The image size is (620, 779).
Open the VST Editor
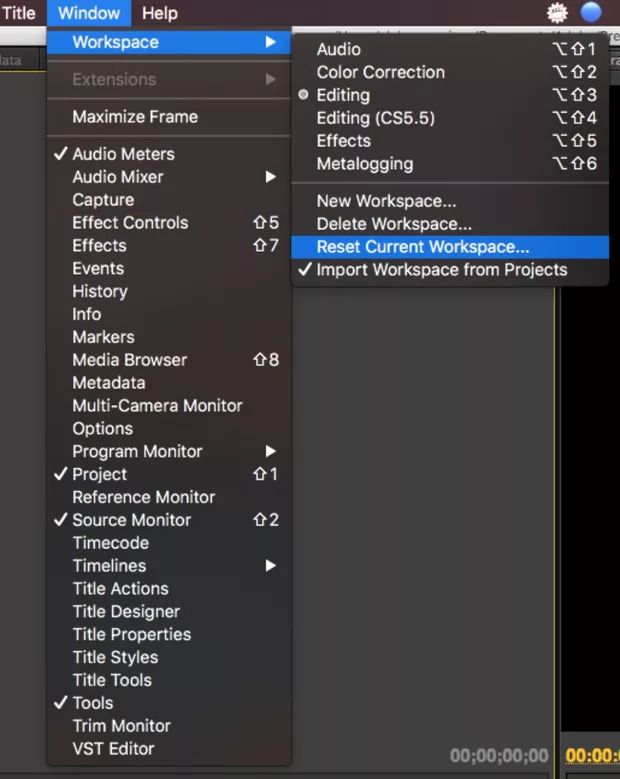click(169, 748)
